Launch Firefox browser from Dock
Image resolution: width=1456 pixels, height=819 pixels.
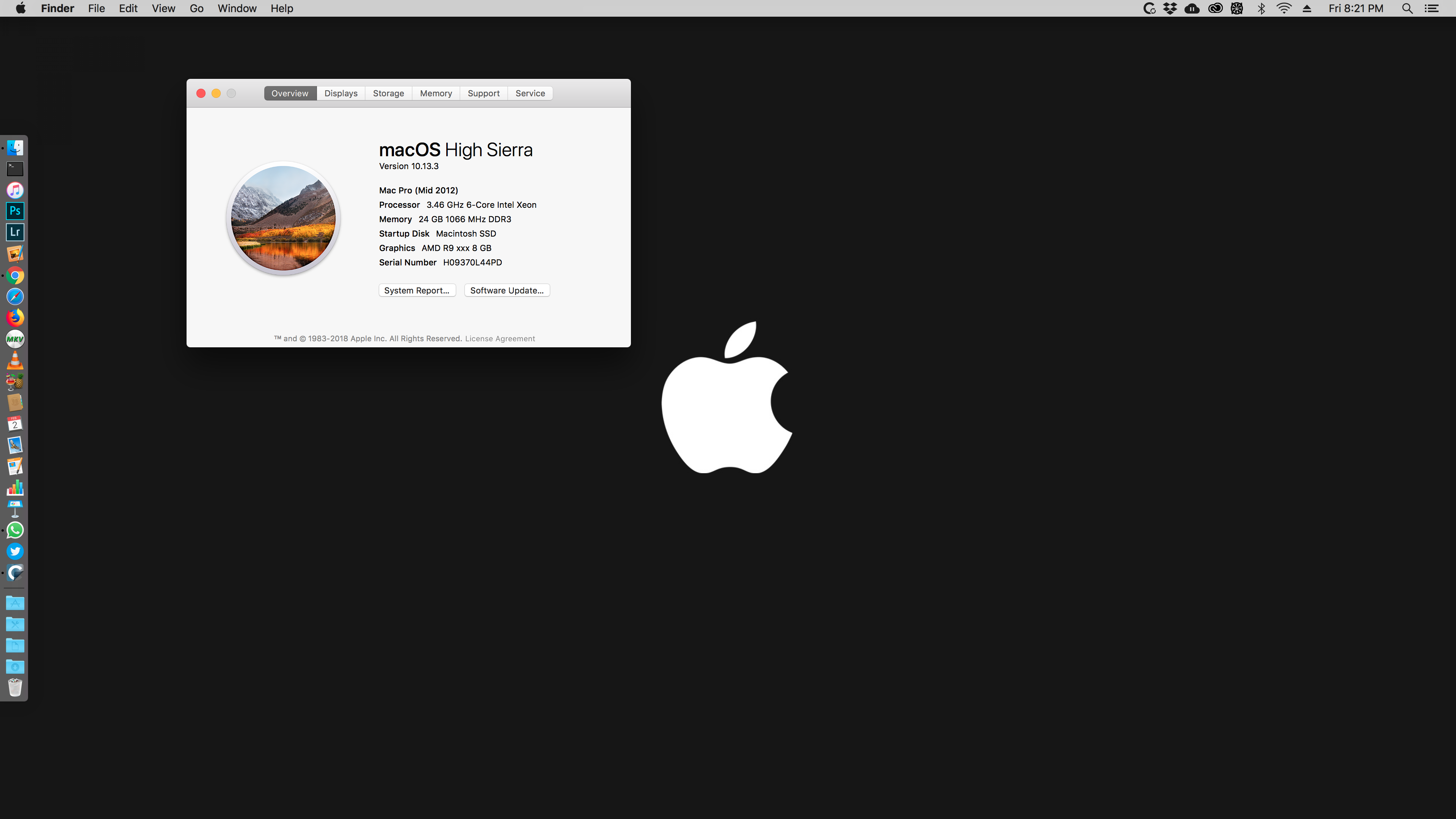pyautogui.click(x=15, y=318)
